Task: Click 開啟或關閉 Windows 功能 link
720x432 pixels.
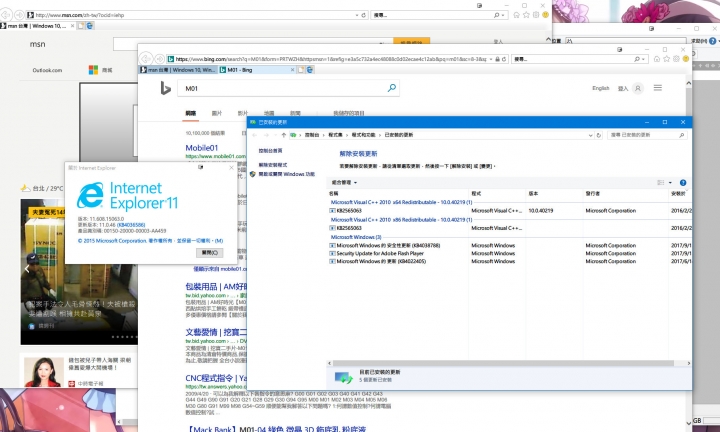Action: pos(287,174)
